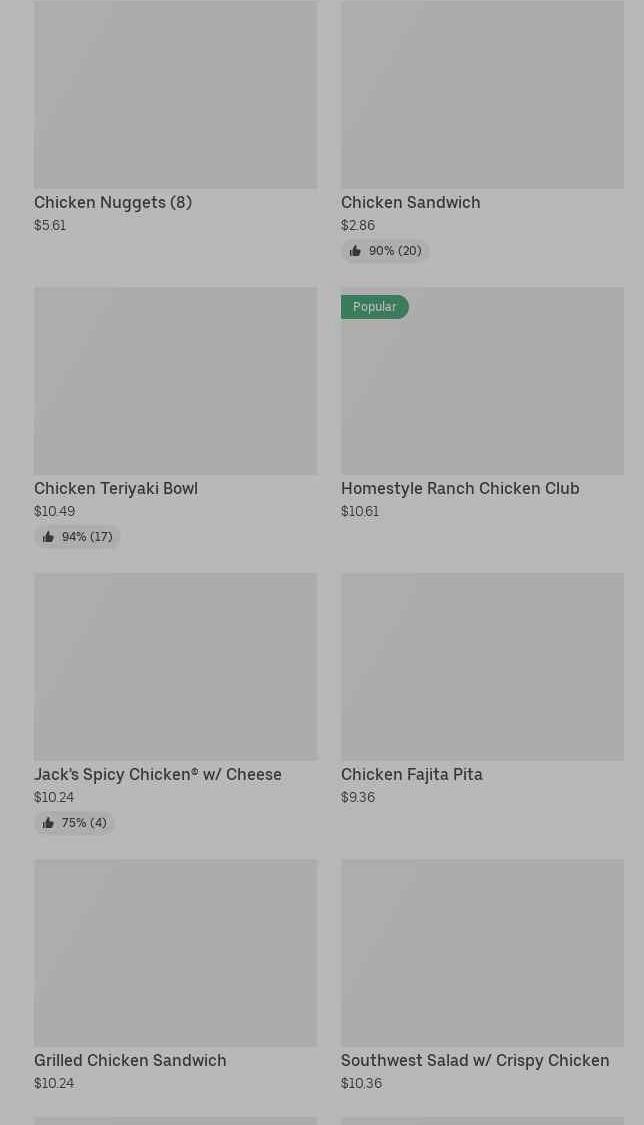Image resolution: width=644 pixels, height=1125 pixels.
Task: Open the Chicken Nuggets (8) image
Action: (175, 94)
